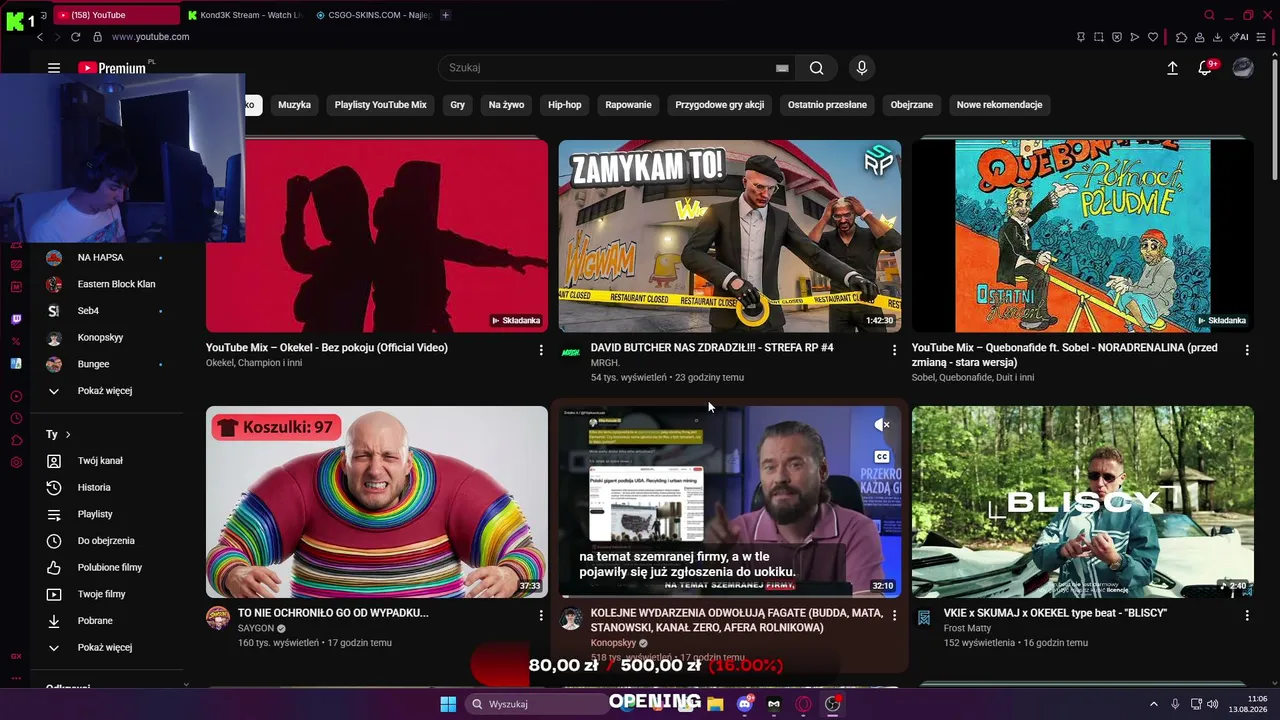Open more options for SAYGON video
This screenshot has width=1280, height=720.
point(541,615)
